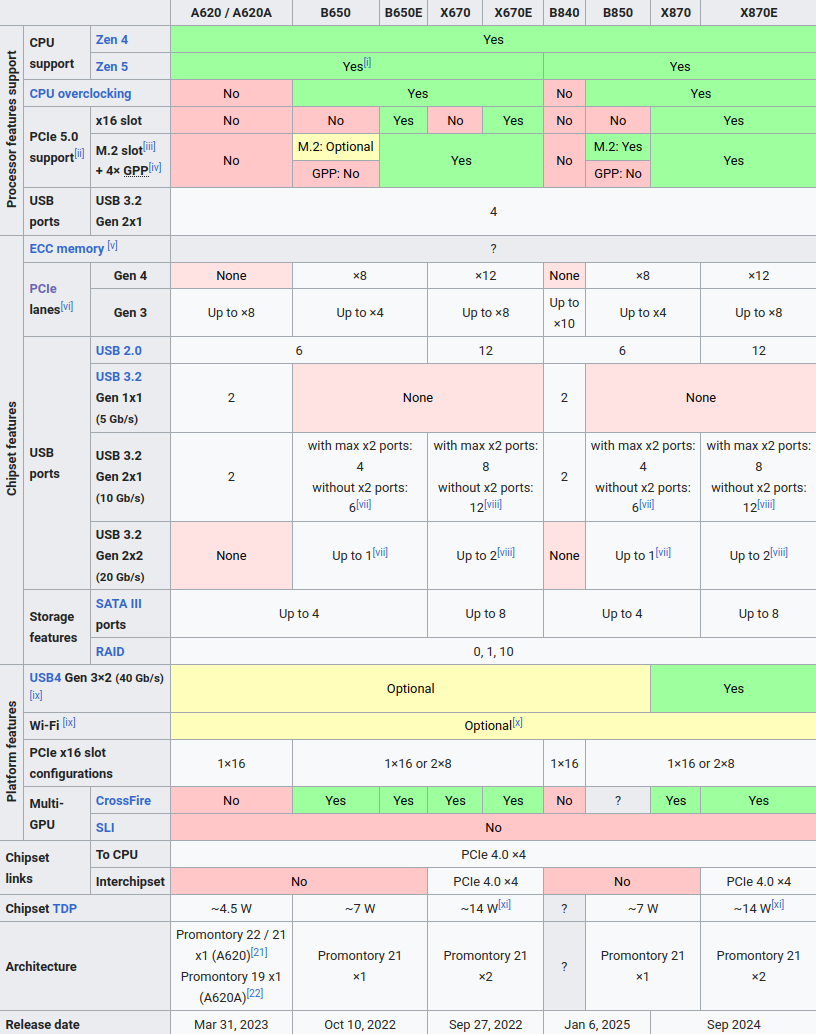Select the 'PCIe 4.0 ×4' To CPU cell
The height and width of the screenshot is (1034, 816).
tap(493, 855)
